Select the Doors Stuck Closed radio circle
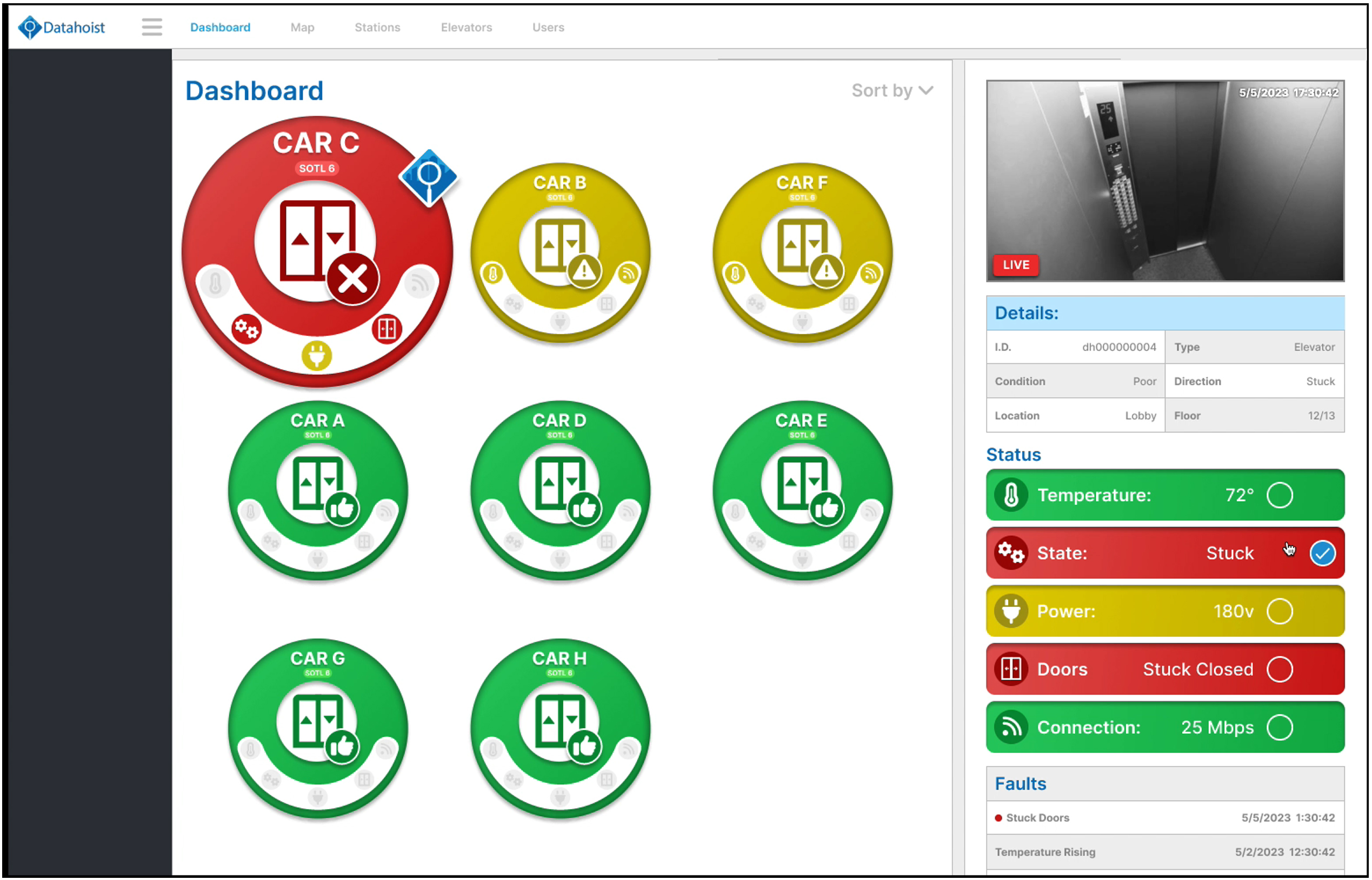The width and height of the screenshot is (1372, 880). (1280, 669)
